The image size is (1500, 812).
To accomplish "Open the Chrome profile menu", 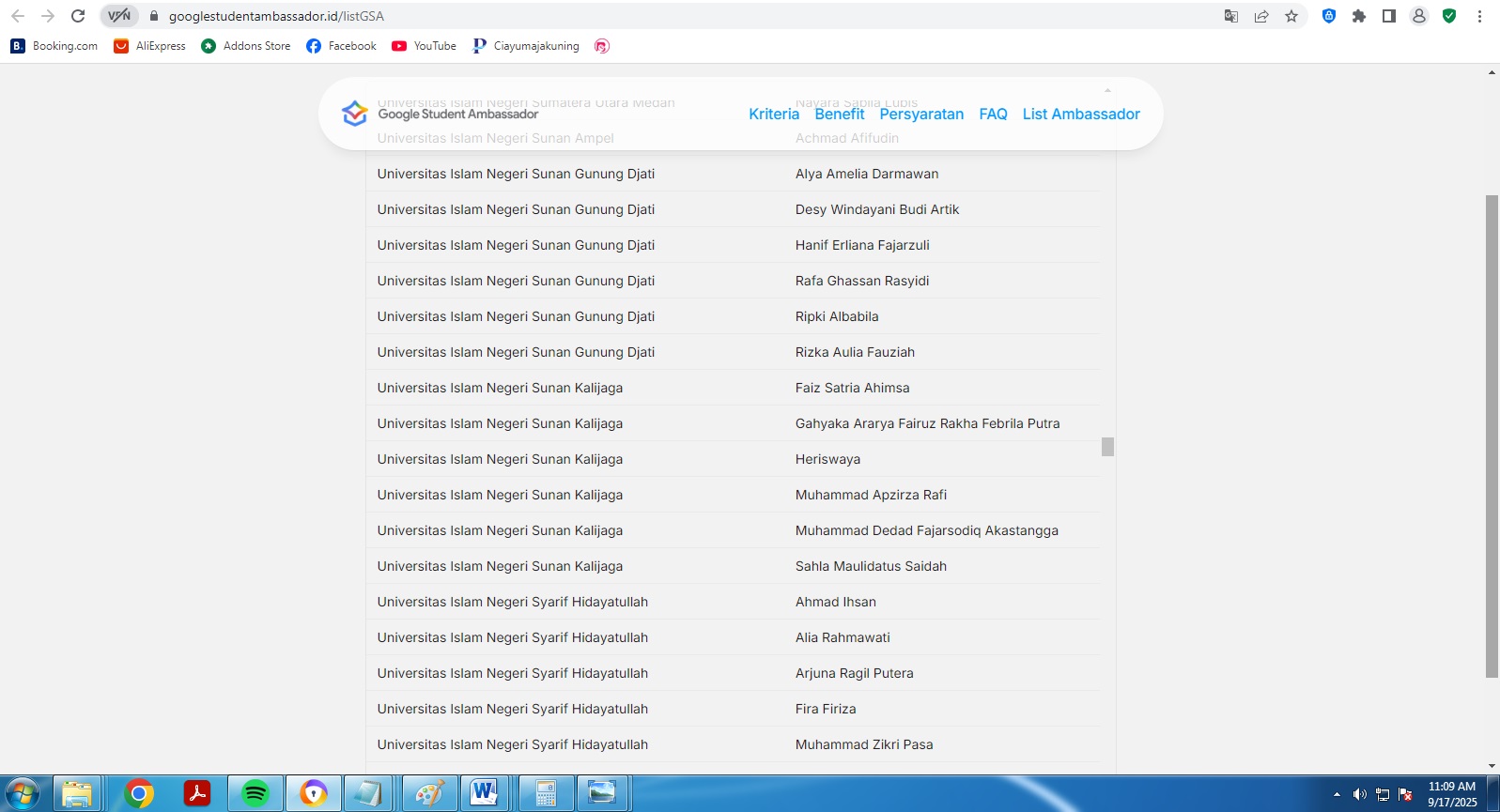I will pos(1419,16).
